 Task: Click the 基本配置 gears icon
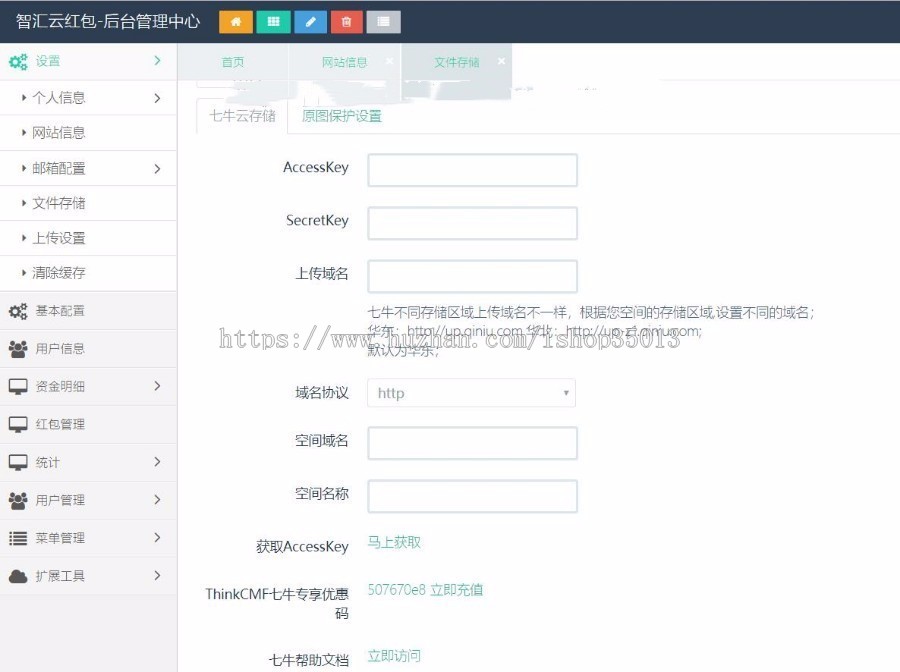(17, 312)
